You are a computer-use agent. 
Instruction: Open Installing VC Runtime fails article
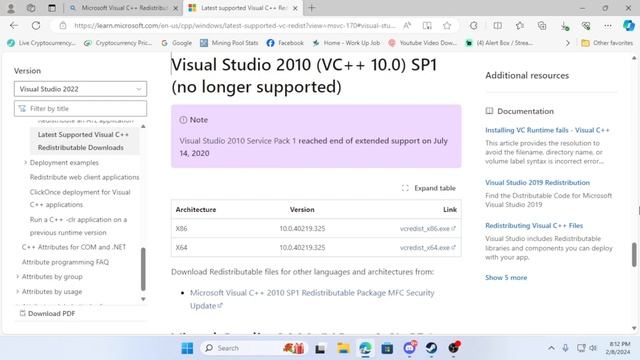[547, 130]
